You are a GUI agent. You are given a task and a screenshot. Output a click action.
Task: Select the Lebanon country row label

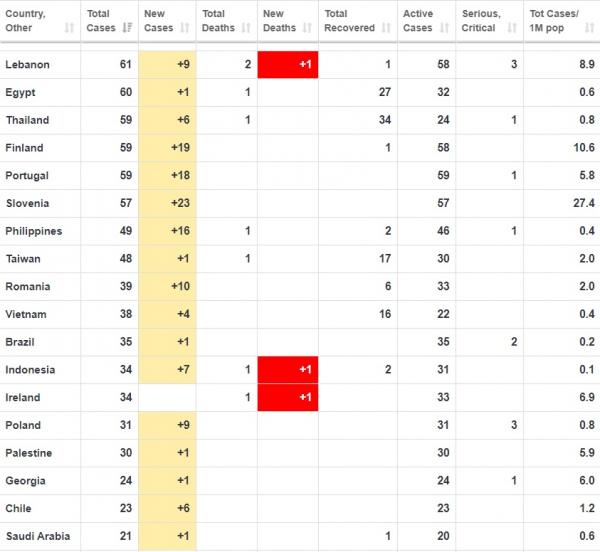(x=28, y=65)
